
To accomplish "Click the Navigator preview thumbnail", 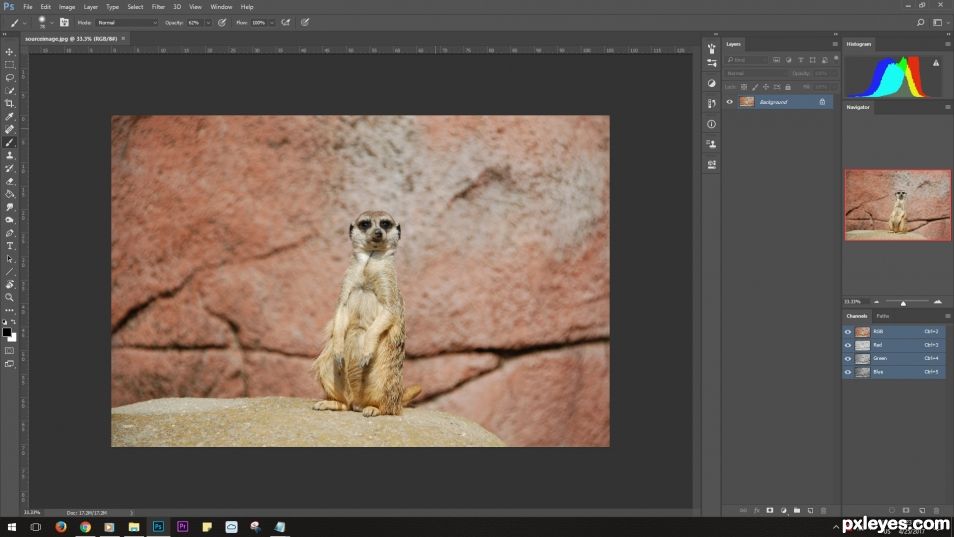I will pyautogui.click(x=897, y=205).
